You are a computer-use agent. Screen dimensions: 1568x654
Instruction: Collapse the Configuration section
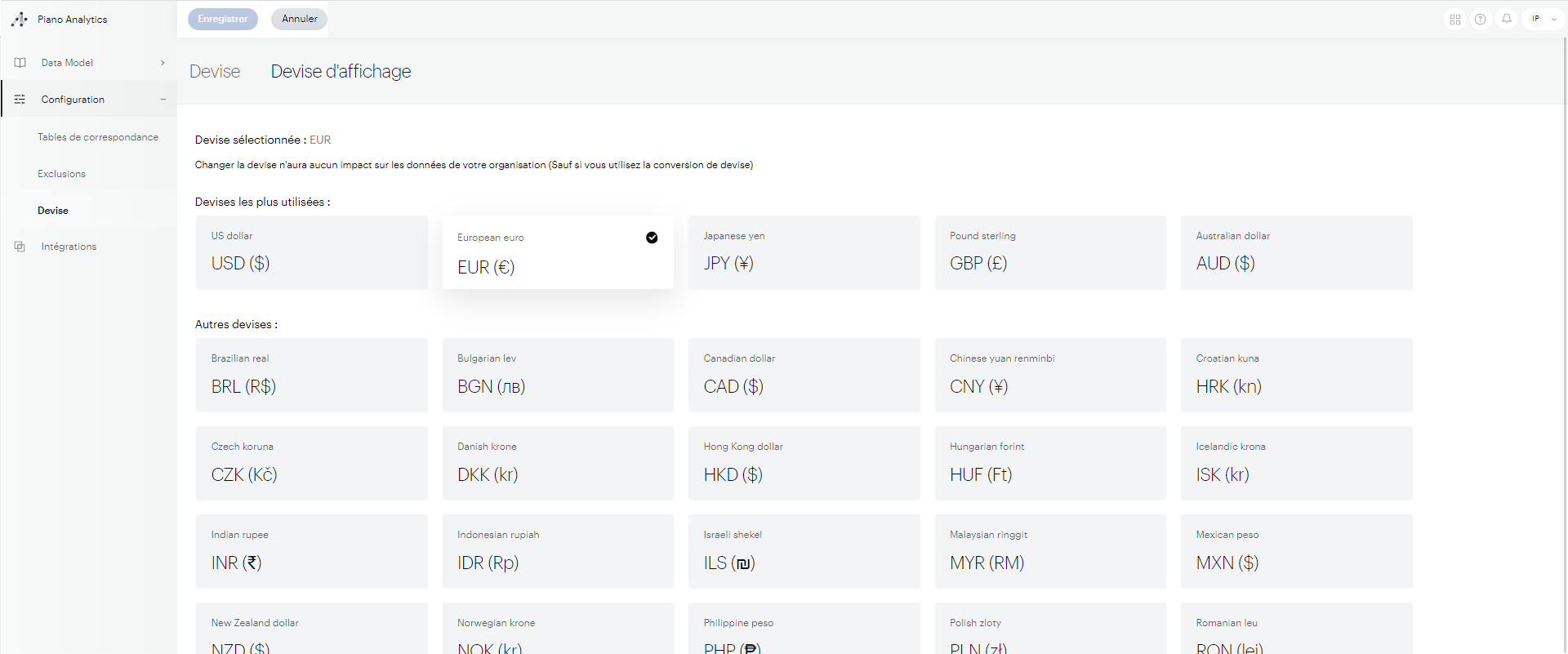[x=163, y=100]
